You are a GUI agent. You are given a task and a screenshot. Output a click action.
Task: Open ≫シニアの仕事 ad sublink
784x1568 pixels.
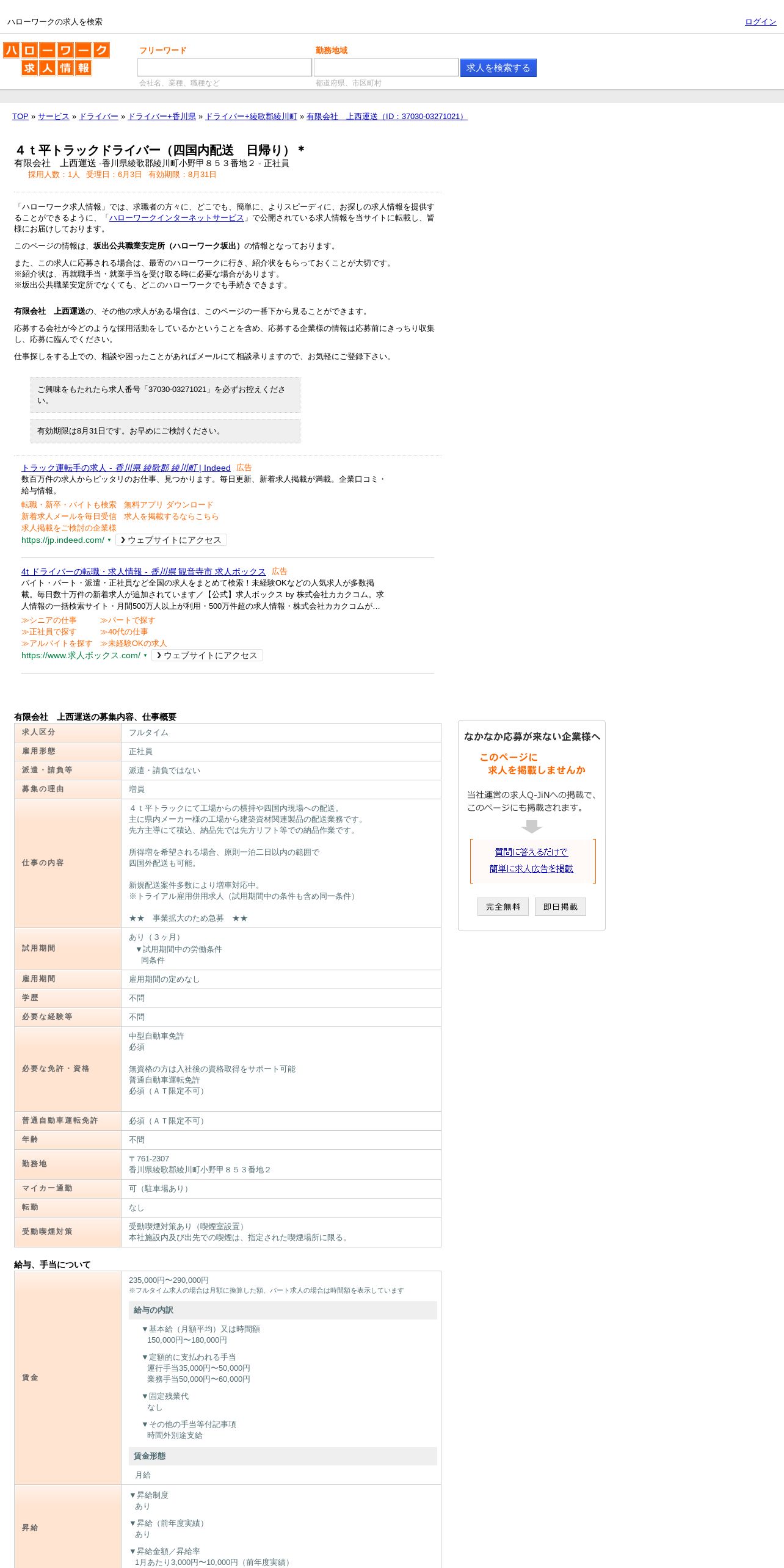pyautogui.click(x=49, y=620)
